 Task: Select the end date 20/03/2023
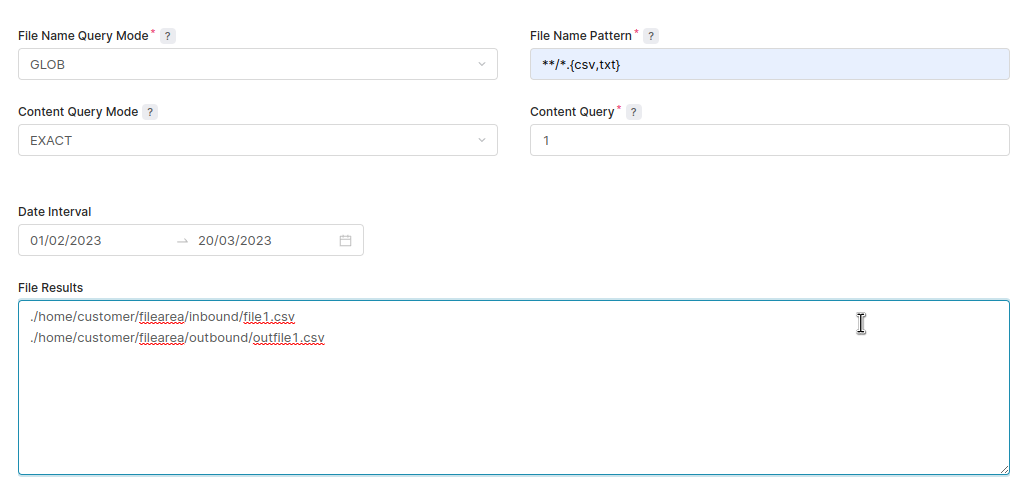[x=235, y=240]
